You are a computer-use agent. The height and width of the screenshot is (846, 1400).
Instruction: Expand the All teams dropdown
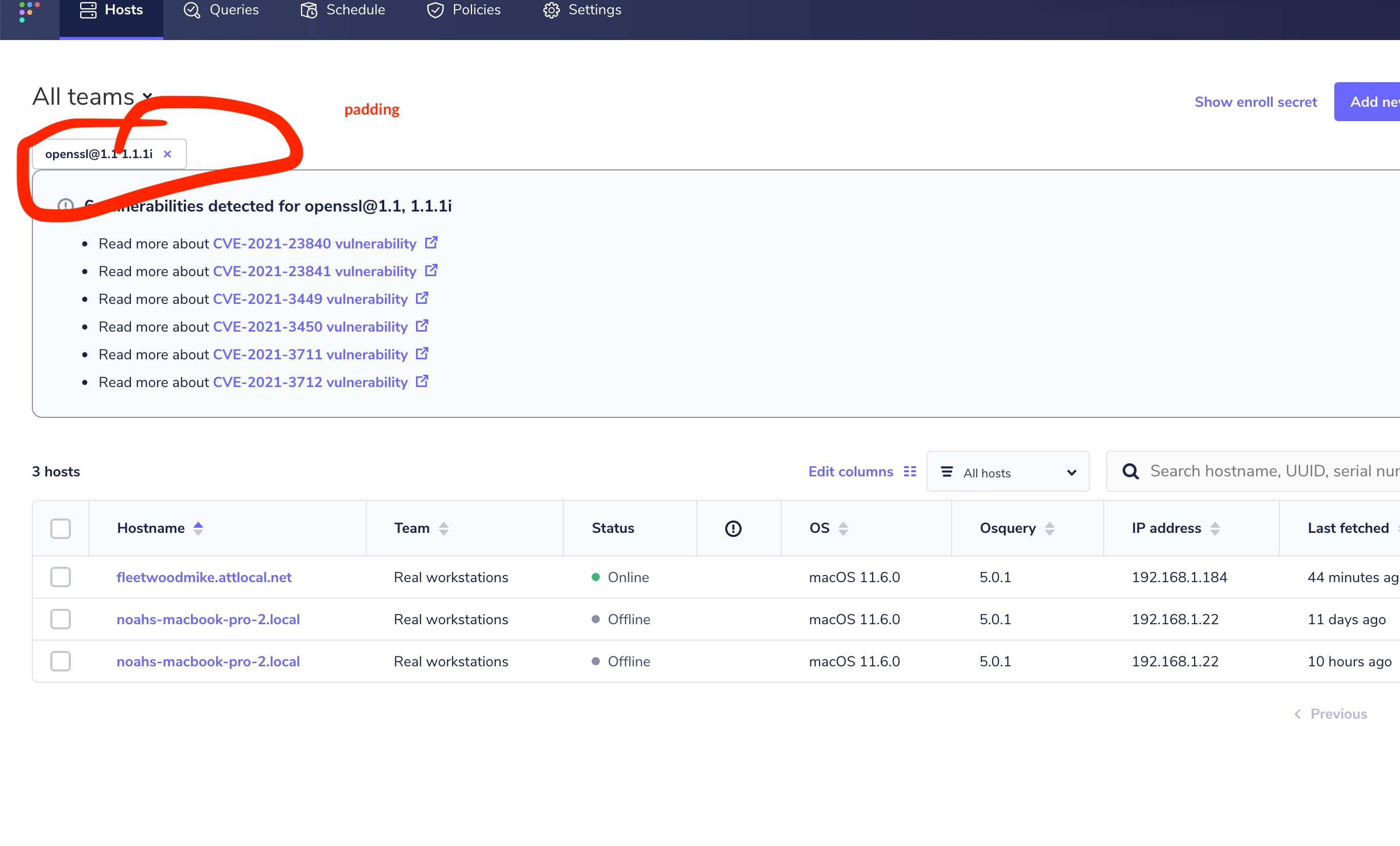click(92, 97)
